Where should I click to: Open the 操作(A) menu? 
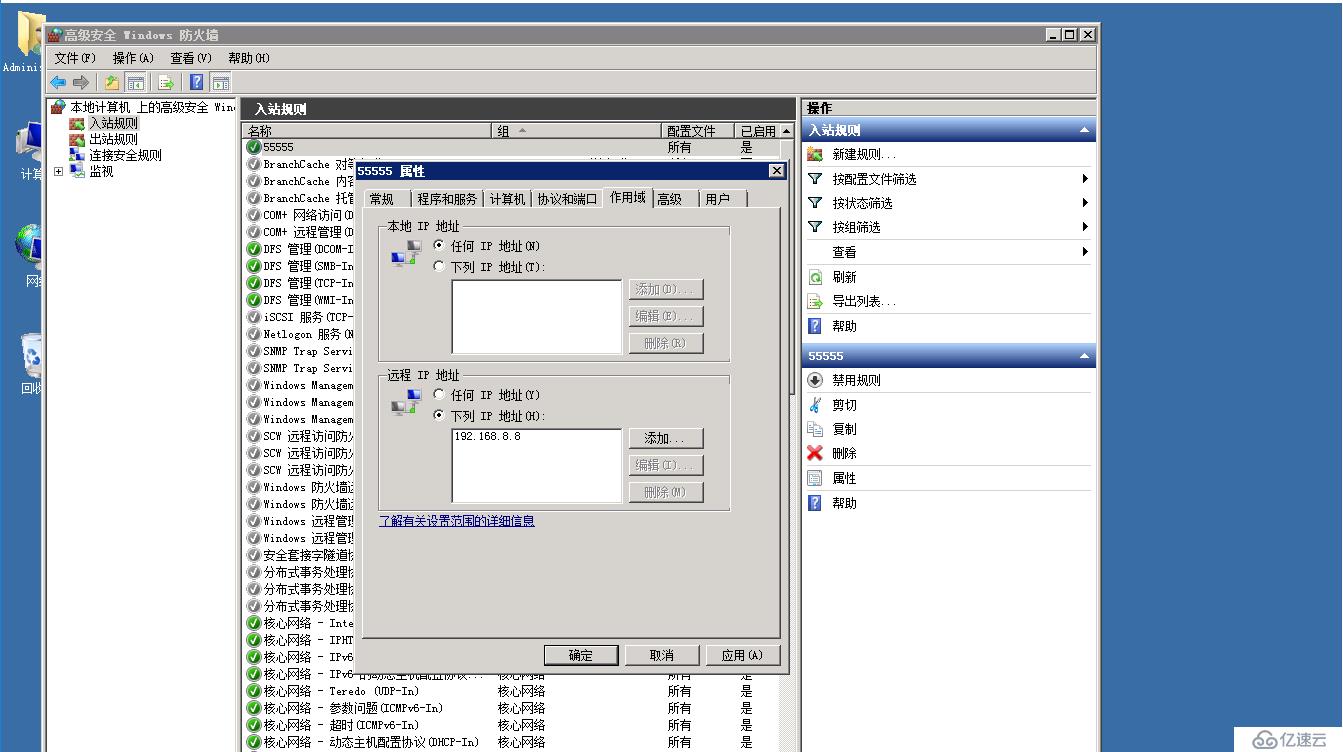[133, 58]
